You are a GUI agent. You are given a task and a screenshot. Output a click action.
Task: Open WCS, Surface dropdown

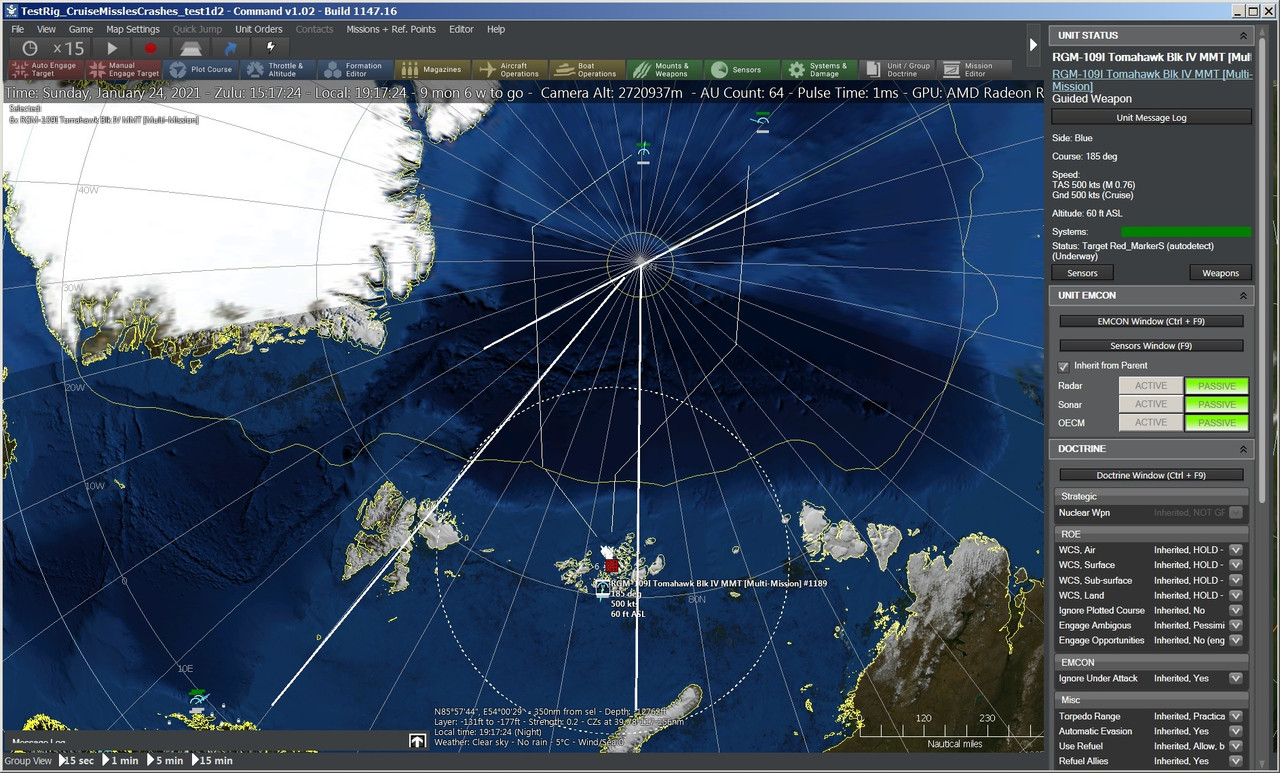[x=1236, y=565]
